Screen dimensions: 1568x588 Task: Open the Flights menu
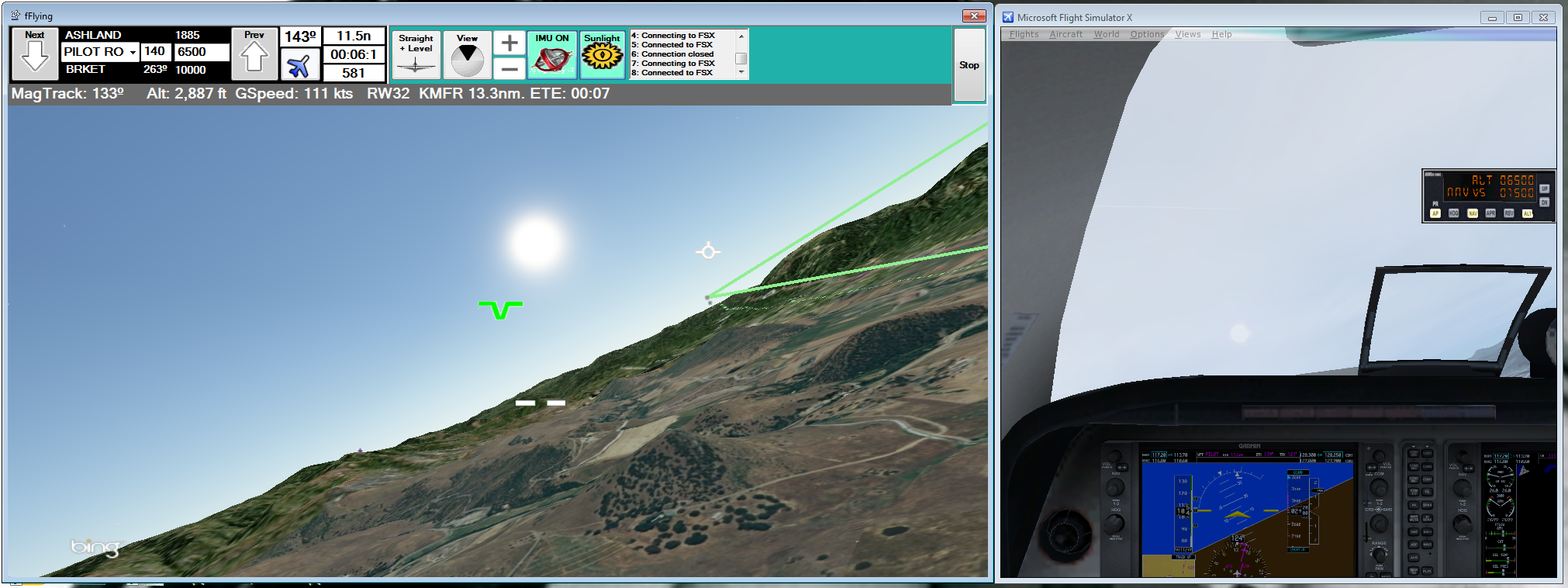1024,34
